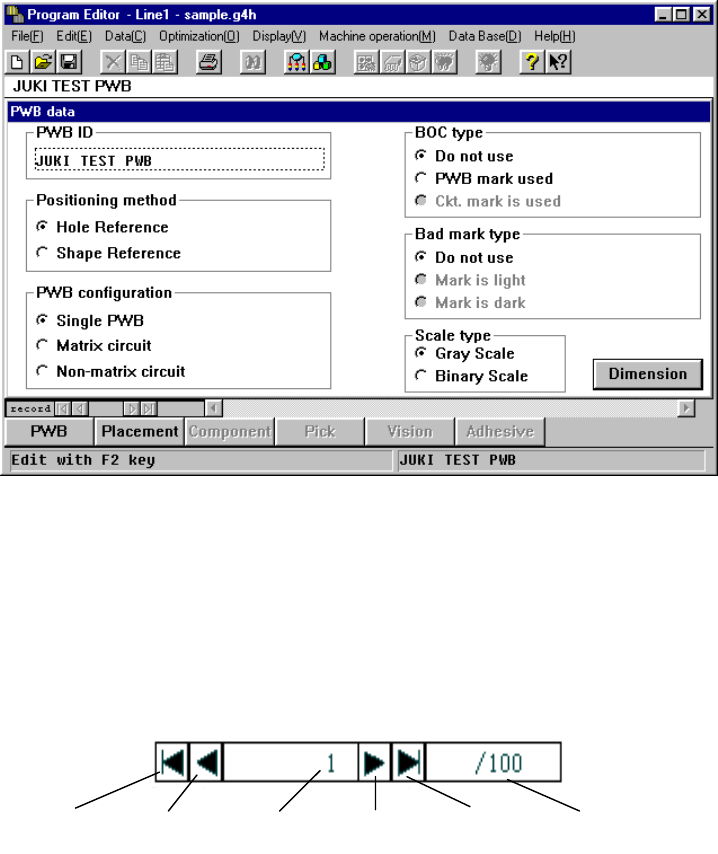Click the grayed starburst icon beside the box icon

tap(444, 62)
